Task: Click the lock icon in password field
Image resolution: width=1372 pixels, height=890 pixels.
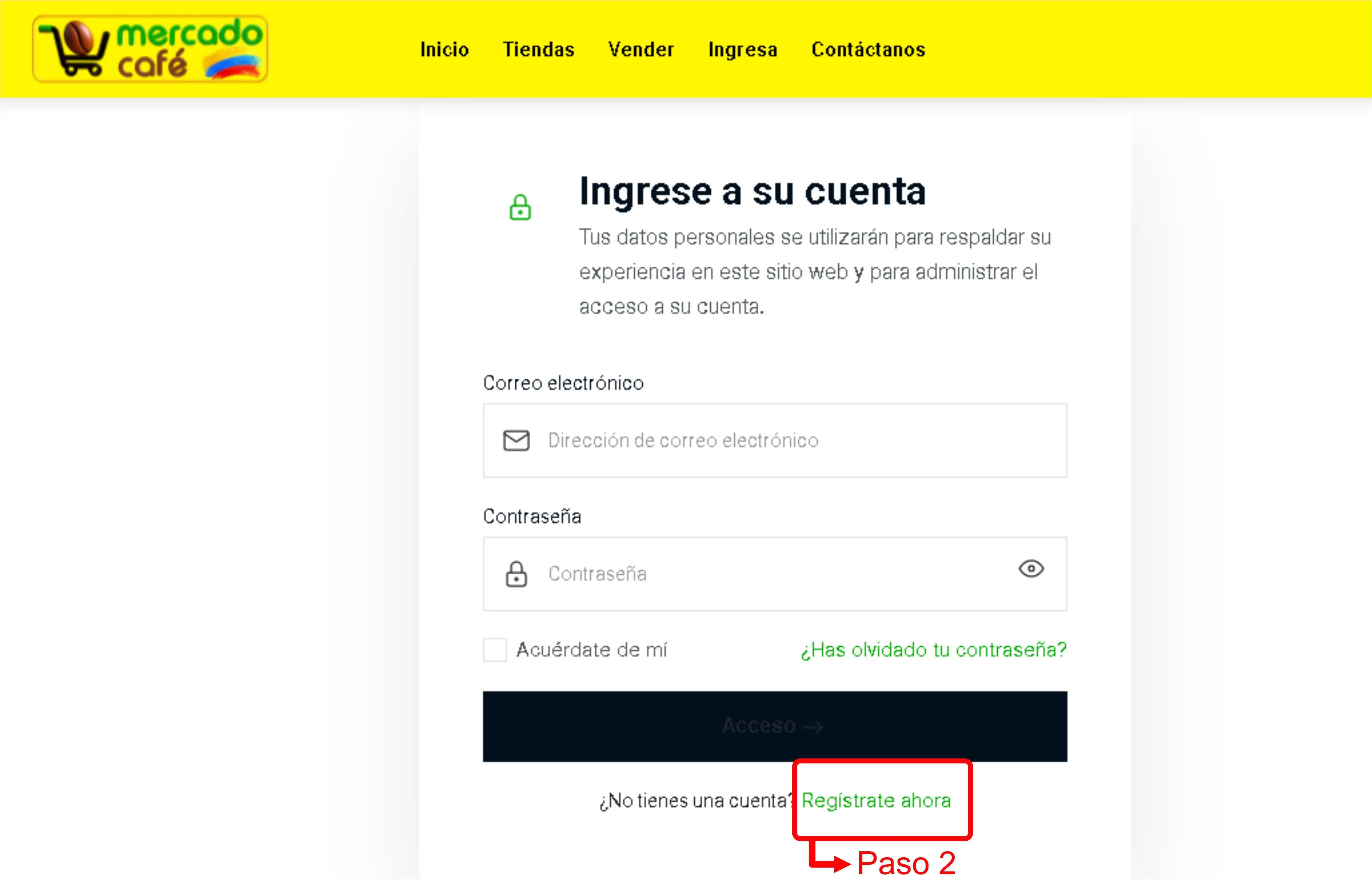Action: tap(516, 574)
